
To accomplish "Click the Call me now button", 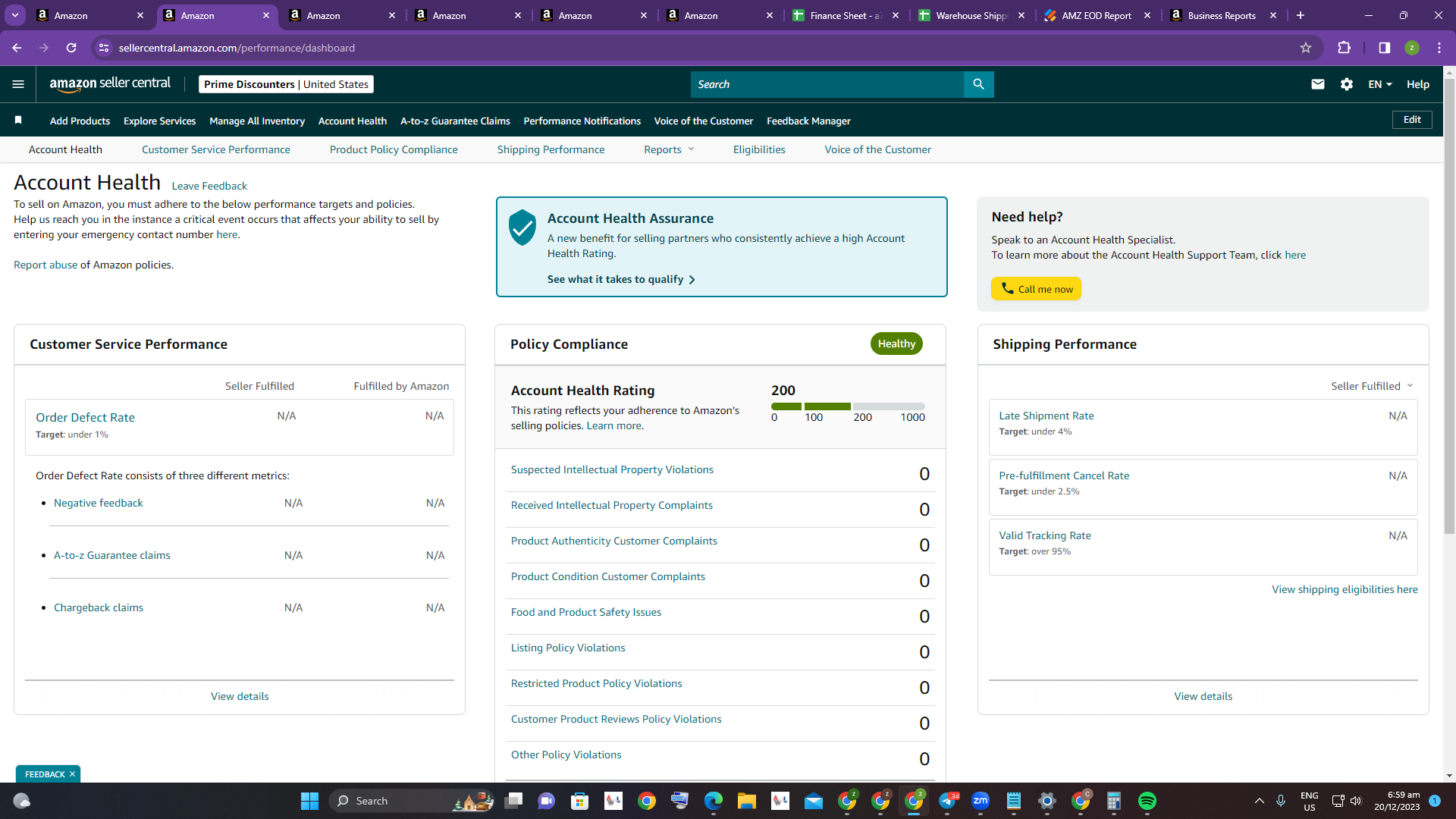I will pos(1036,289).
